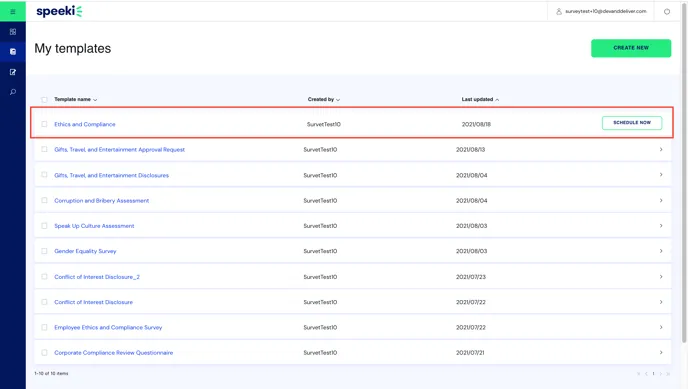The image size is (688, 389).
Task: Open Gender Equality Survey template
Action: pos(85,251)
